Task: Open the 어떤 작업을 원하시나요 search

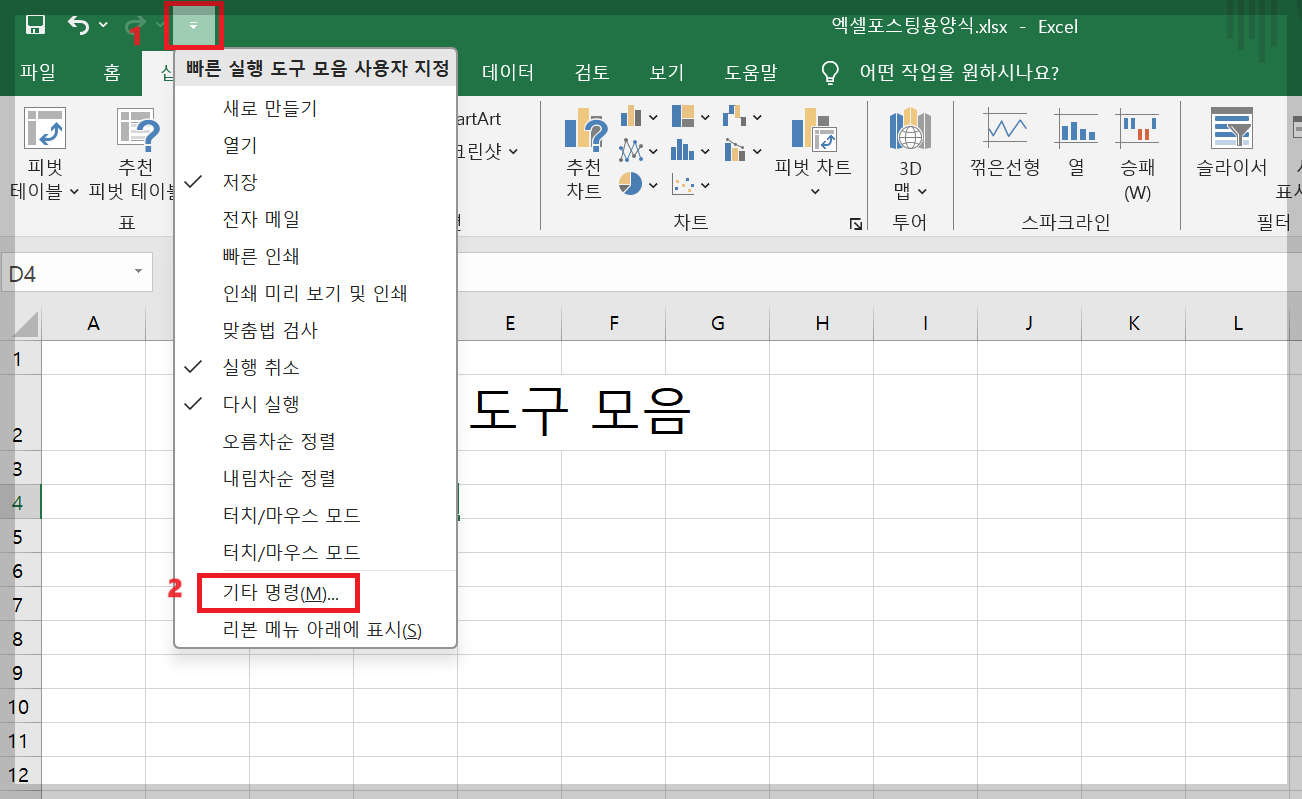Action: (955, 72)
